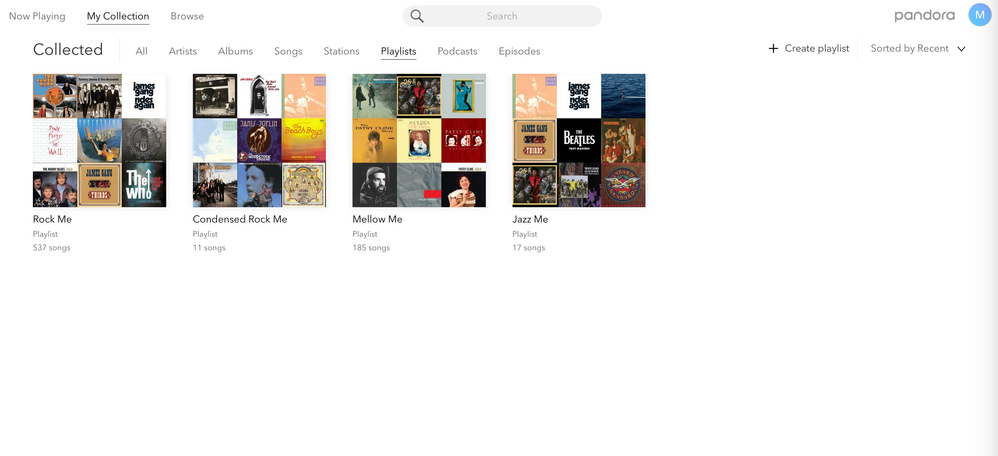Select the My Collection tab
998x456 pixels.
118,16
